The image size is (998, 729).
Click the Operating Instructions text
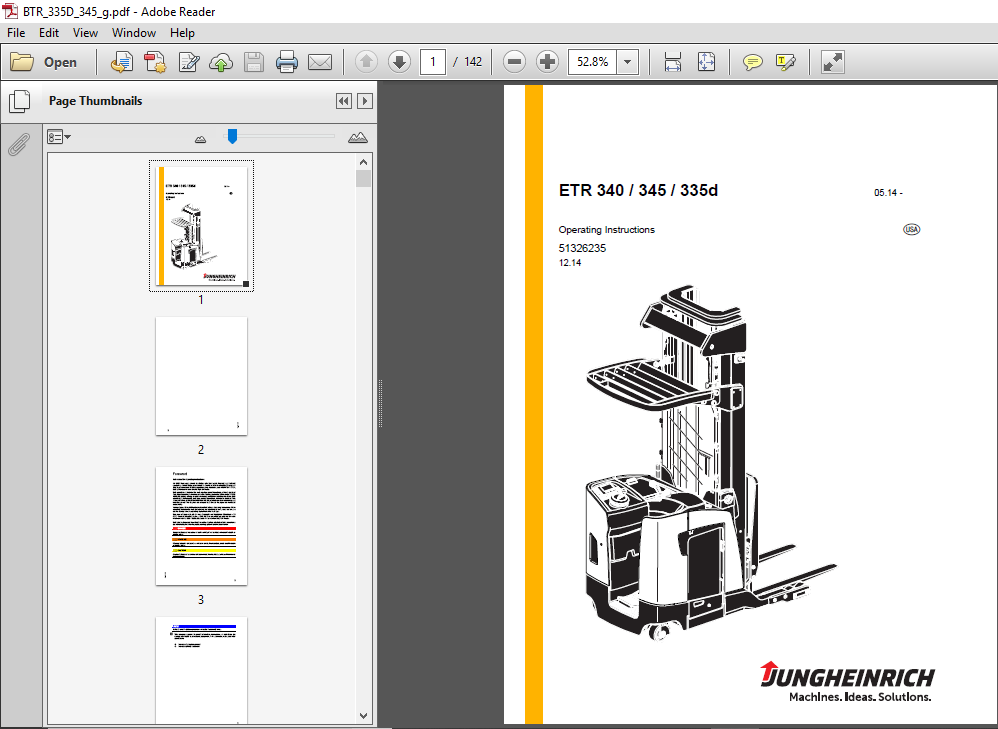coord(607,230)
